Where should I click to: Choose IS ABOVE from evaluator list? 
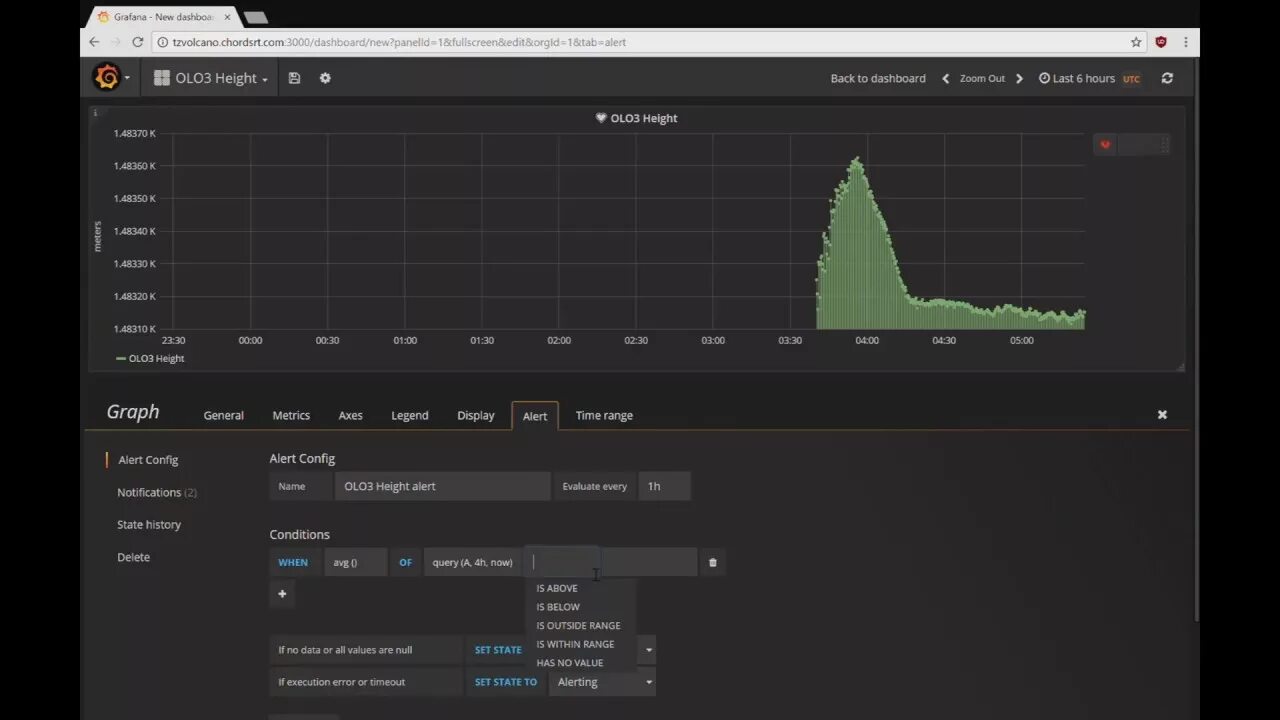tap(557, 588)
